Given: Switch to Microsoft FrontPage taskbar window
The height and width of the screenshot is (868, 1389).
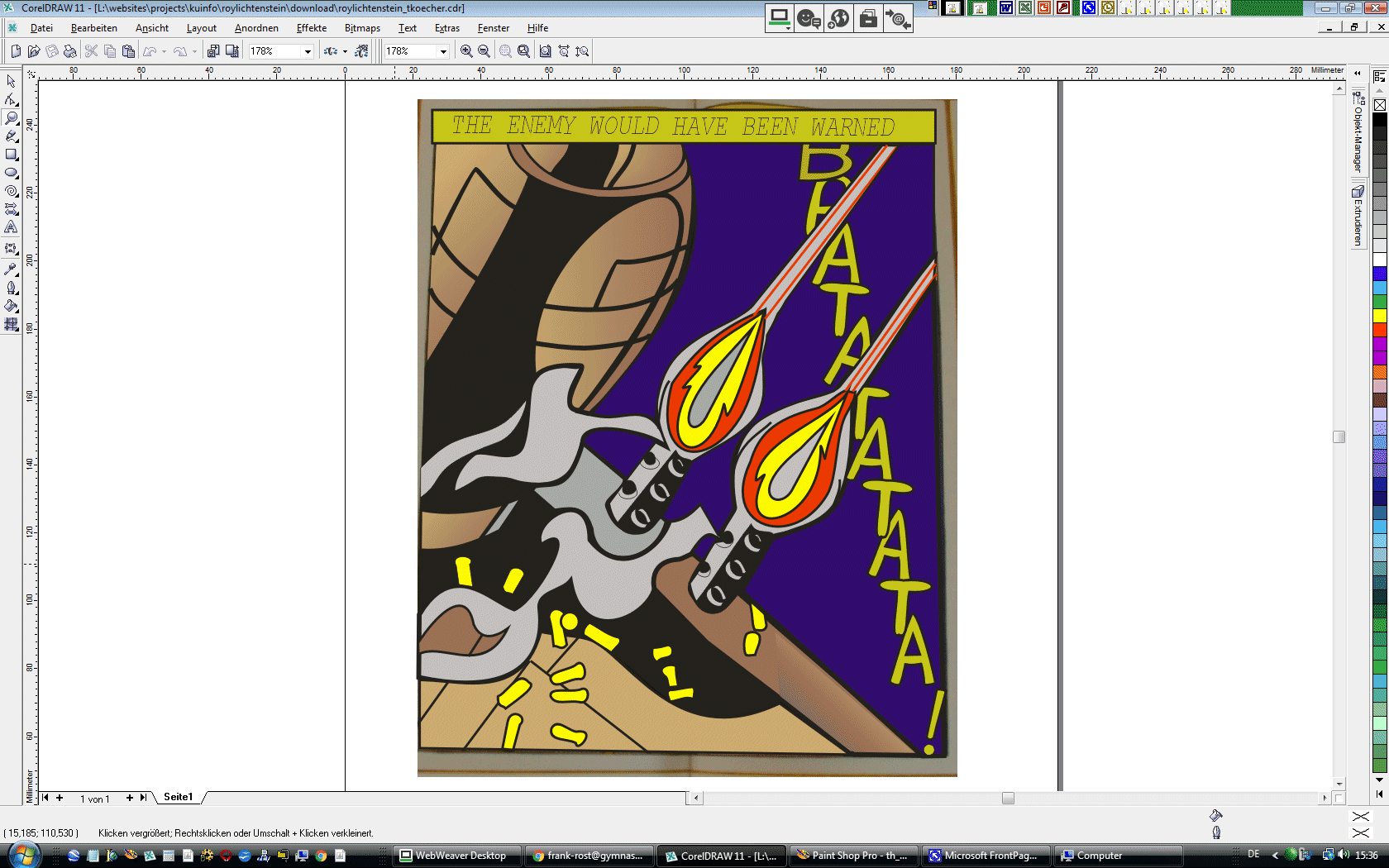Looking at the screenshot, I should coord(986,856).
